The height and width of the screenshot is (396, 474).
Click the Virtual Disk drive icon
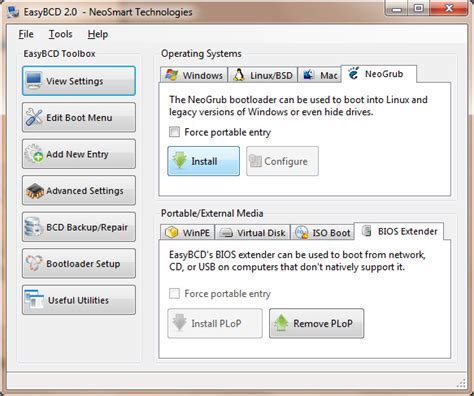click(227, 233)
